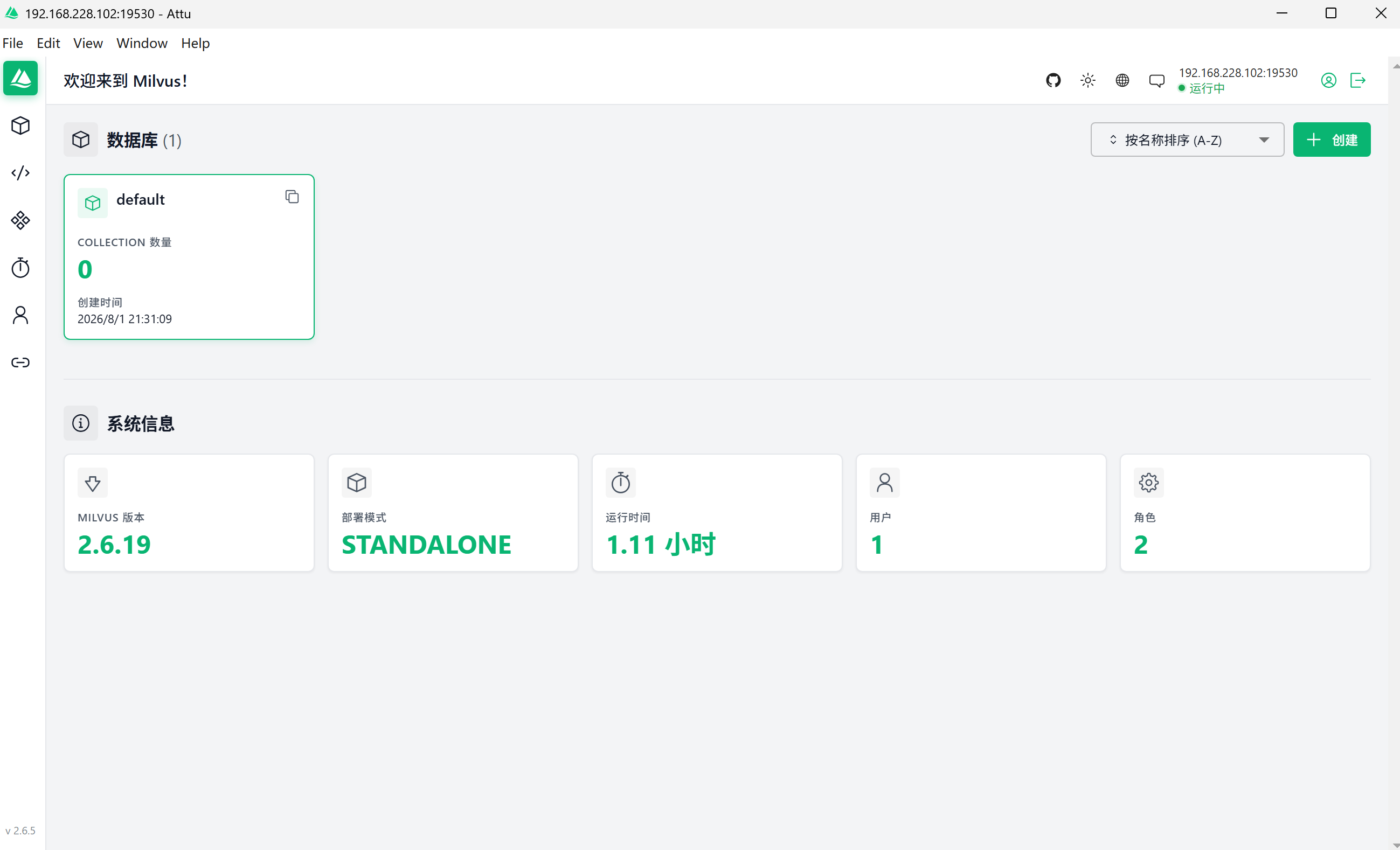Click the logout disconnect icon
The height and width of the screenshot is (850, 1400).
[1357, 81]
